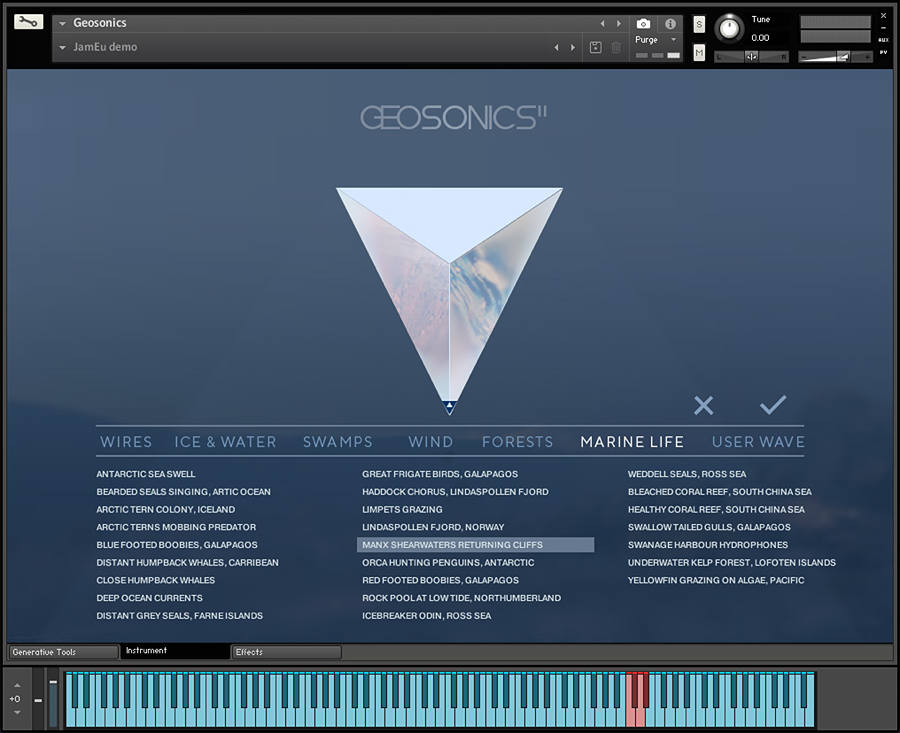Select Lindaspollen Fjord, Norway
Image resolution: width=900 pixels, height=733 pixels.
433,527
